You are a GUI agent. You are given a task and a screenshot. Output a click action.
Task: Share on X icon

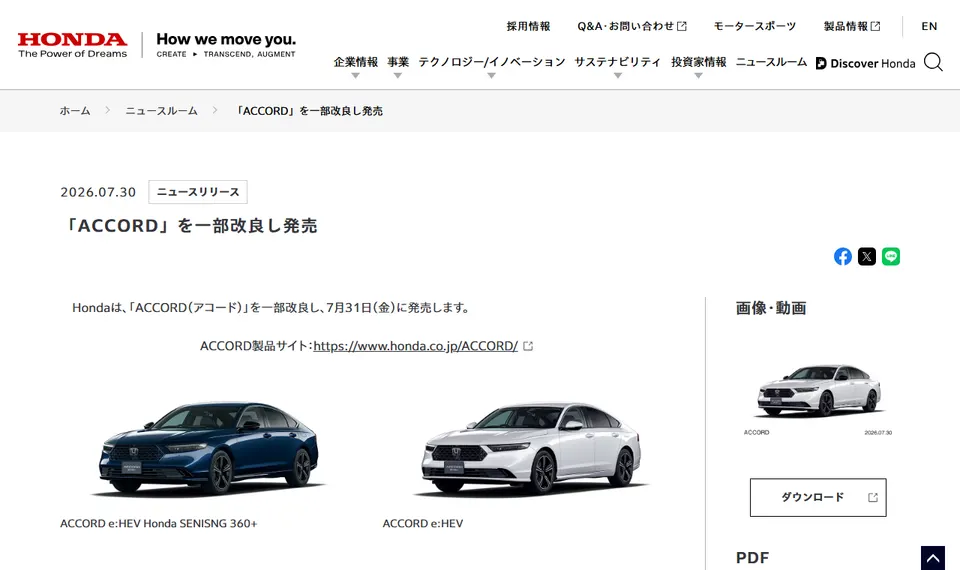click(x=866, y=257)
